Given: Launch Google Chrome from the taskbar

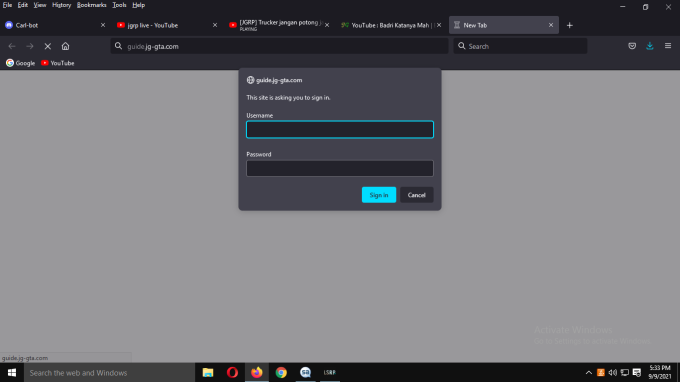Looking at the screenshot, I should [x=281, y=372].
